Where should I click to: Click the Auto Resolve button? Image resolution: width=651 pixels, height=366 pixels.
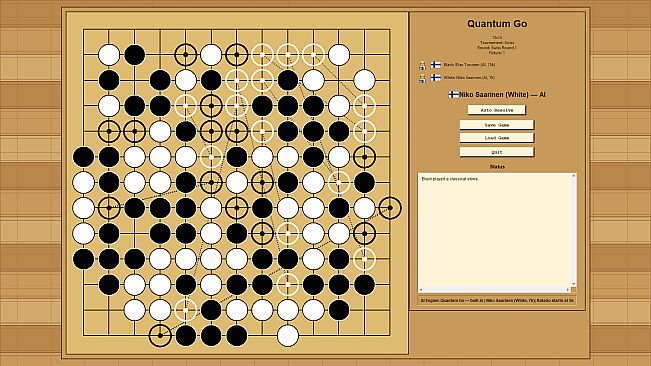point(497,110)
